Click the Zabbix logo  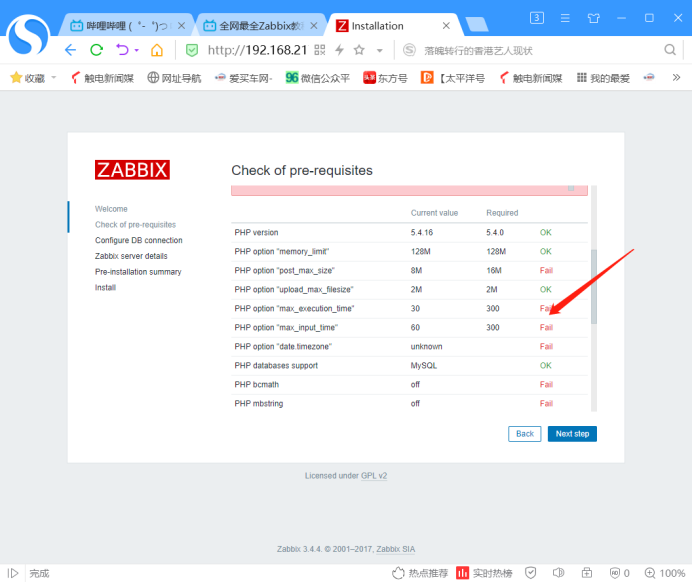[132, 170]
